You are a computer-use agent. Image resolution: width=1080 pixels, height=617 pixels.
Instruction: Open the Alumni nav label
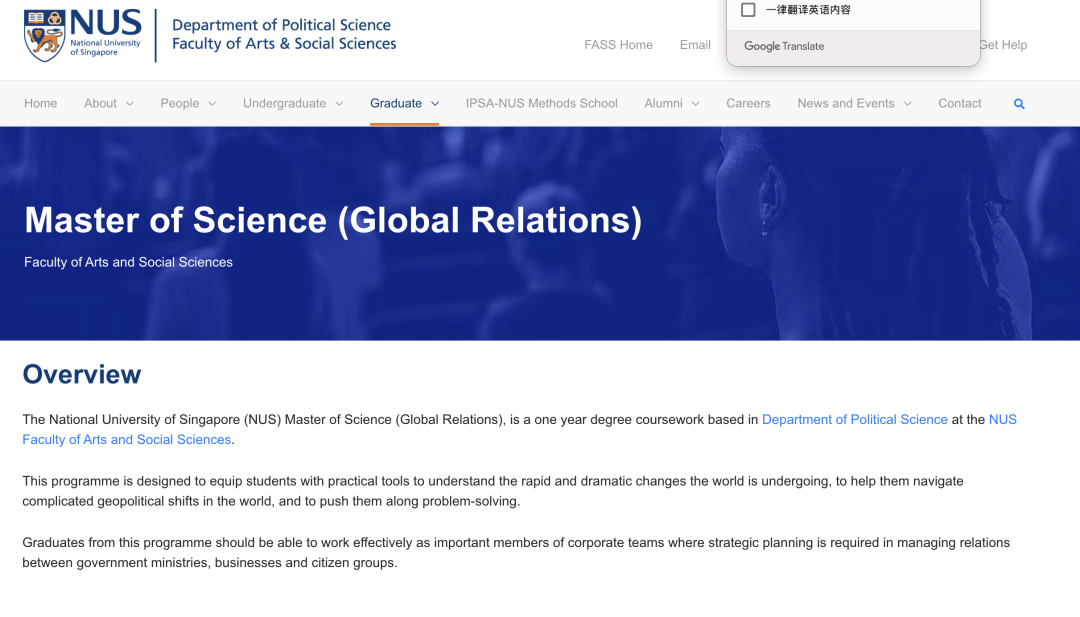coord(663,103)
